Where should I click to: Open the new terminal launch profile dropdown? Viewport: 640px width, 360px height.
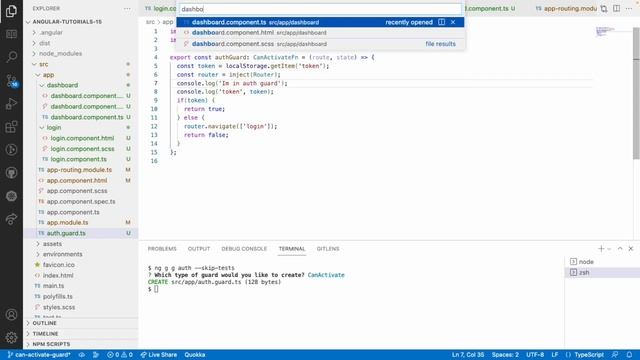tap(609, 249)
